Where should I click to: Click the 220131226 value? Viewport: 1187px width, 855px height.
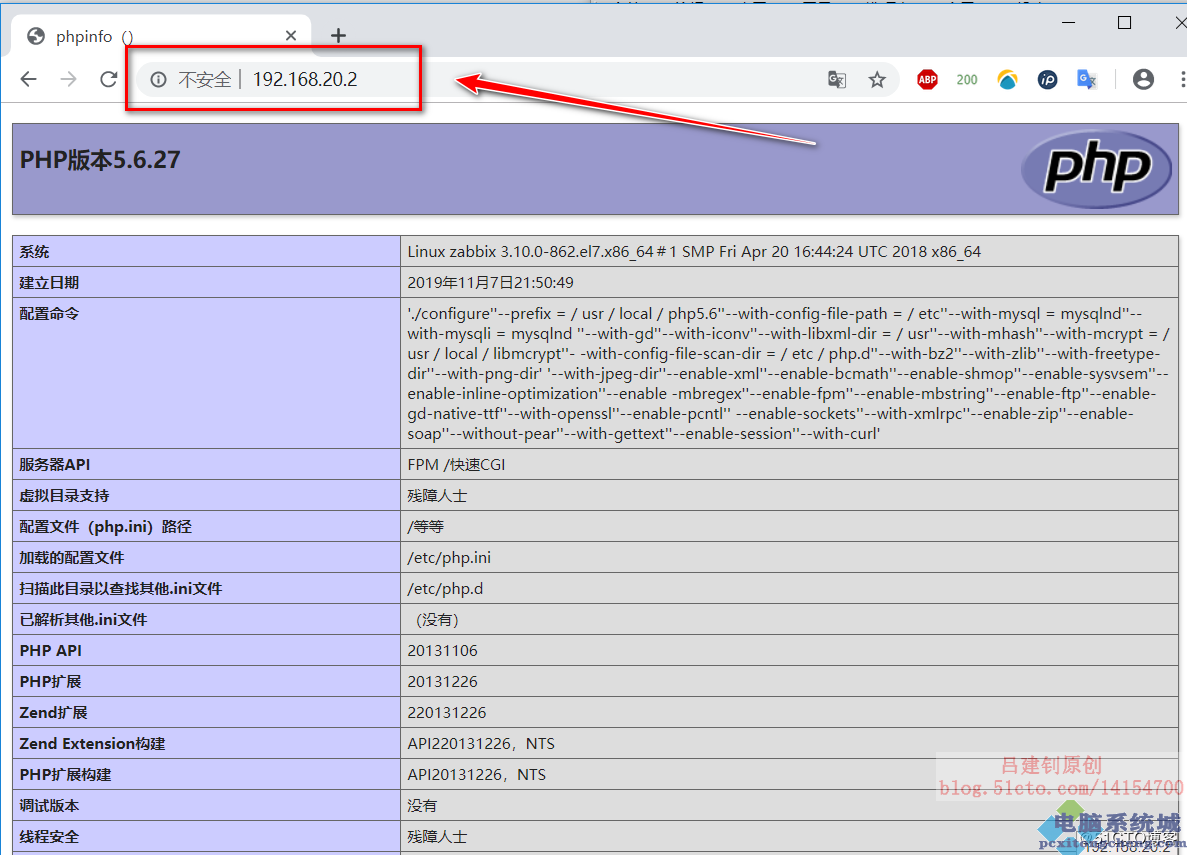(447, 713)
